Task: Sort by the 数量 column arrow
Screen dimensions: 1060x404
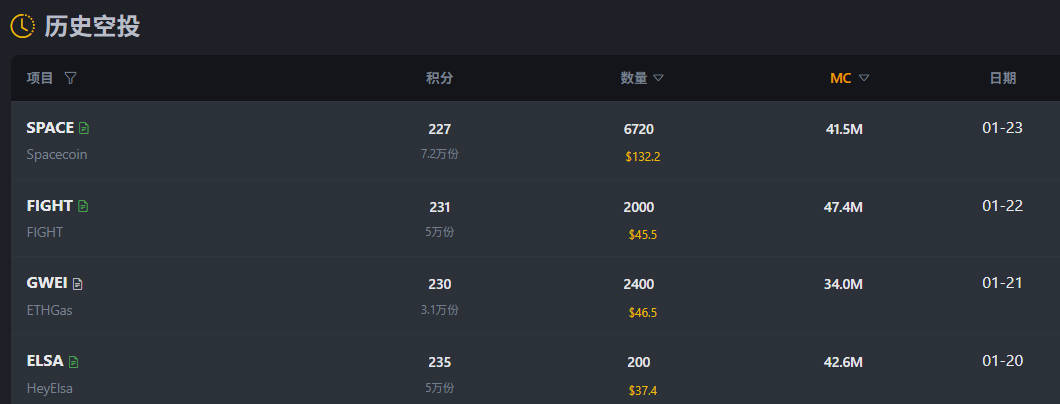Action: (x=658, y=78)
